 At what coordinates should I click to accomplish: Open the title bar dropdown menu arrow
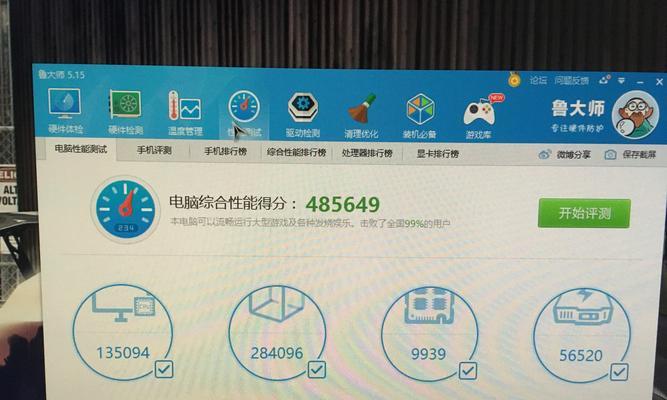pos(621,80)
